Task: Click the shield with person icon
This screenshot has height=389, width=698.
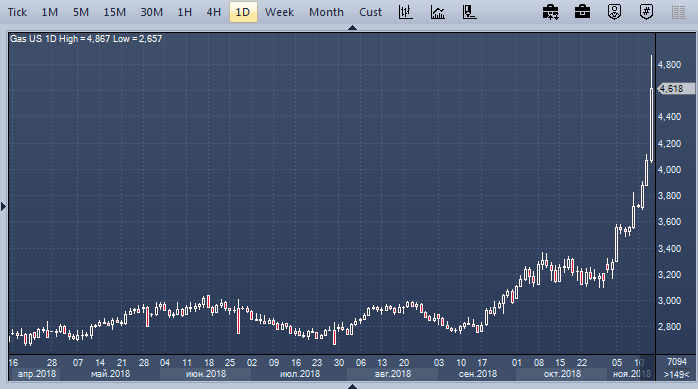Action: point(614,12)
